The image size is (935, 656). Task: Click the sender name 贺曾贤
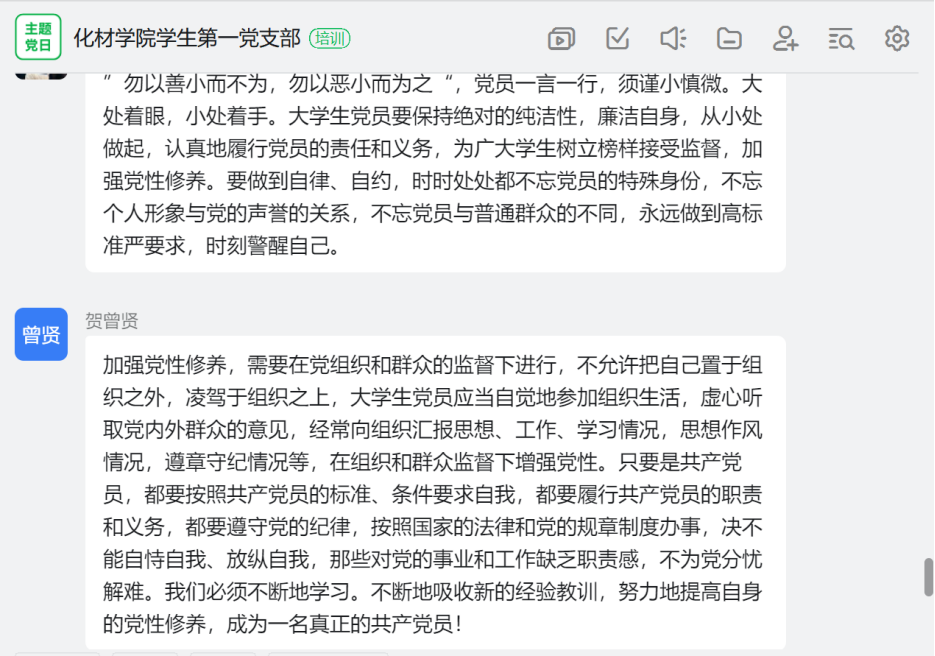coord(112,321)
